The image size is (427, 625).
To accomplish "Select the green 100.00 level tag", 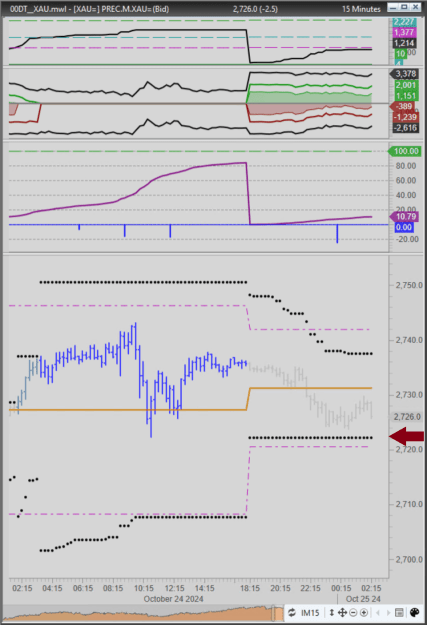I will [404, 151].
